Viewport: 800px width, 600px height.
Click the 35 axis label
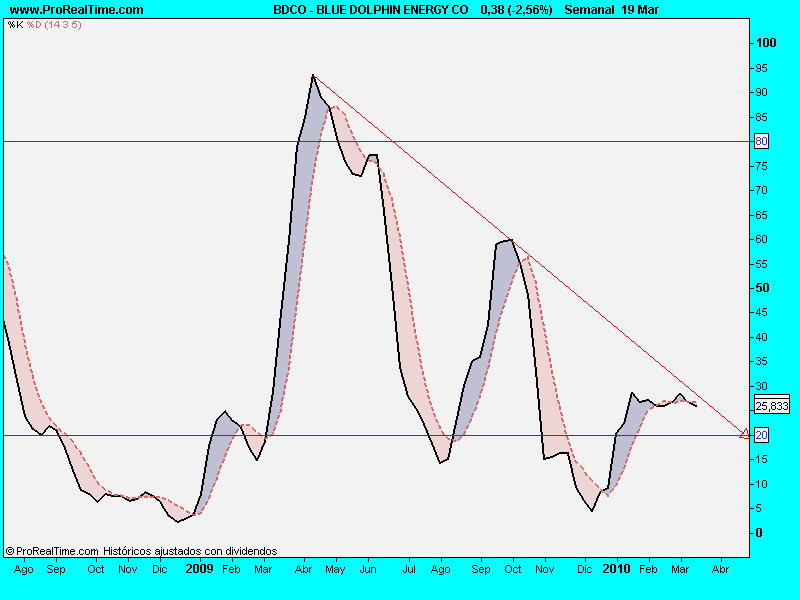[761, 361]
